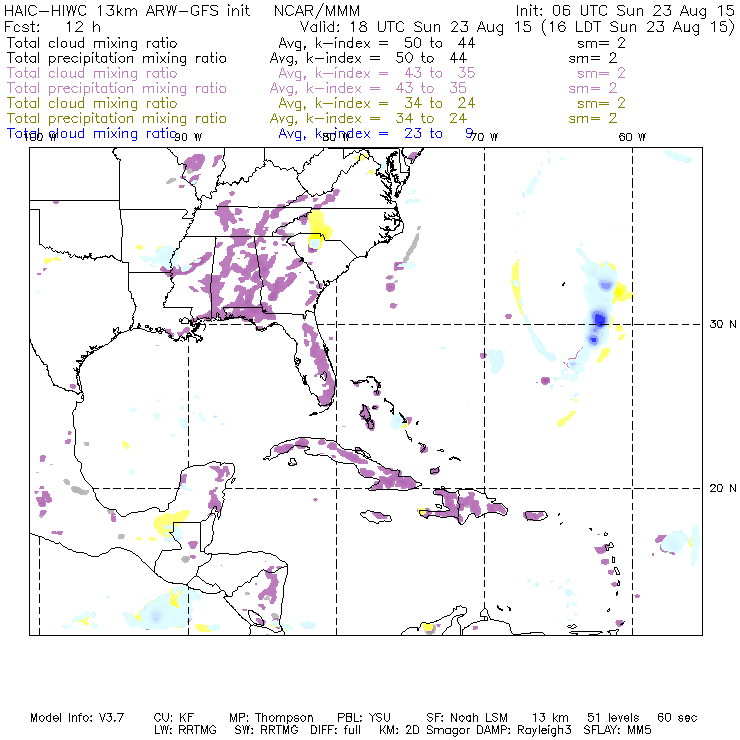
Task: Click the 'DIFF: full' footer entry
Action: pos(336,730)
